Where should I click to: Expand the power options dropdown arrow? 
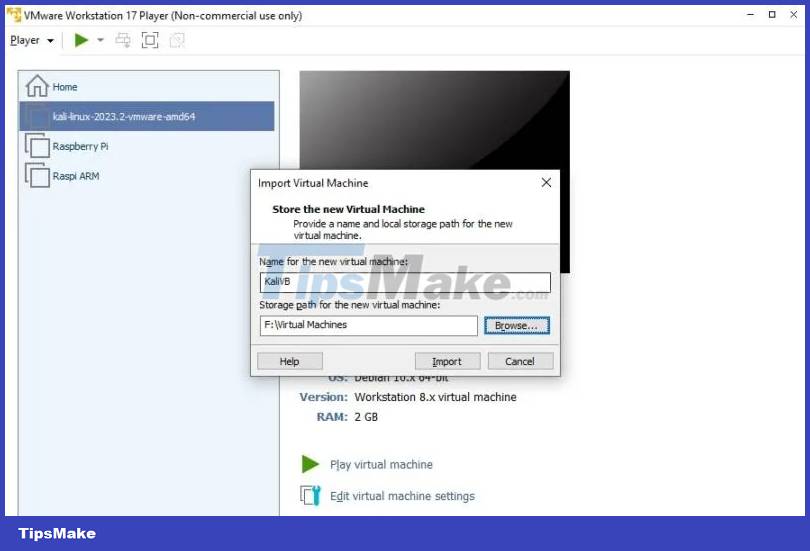click(100, 40)
